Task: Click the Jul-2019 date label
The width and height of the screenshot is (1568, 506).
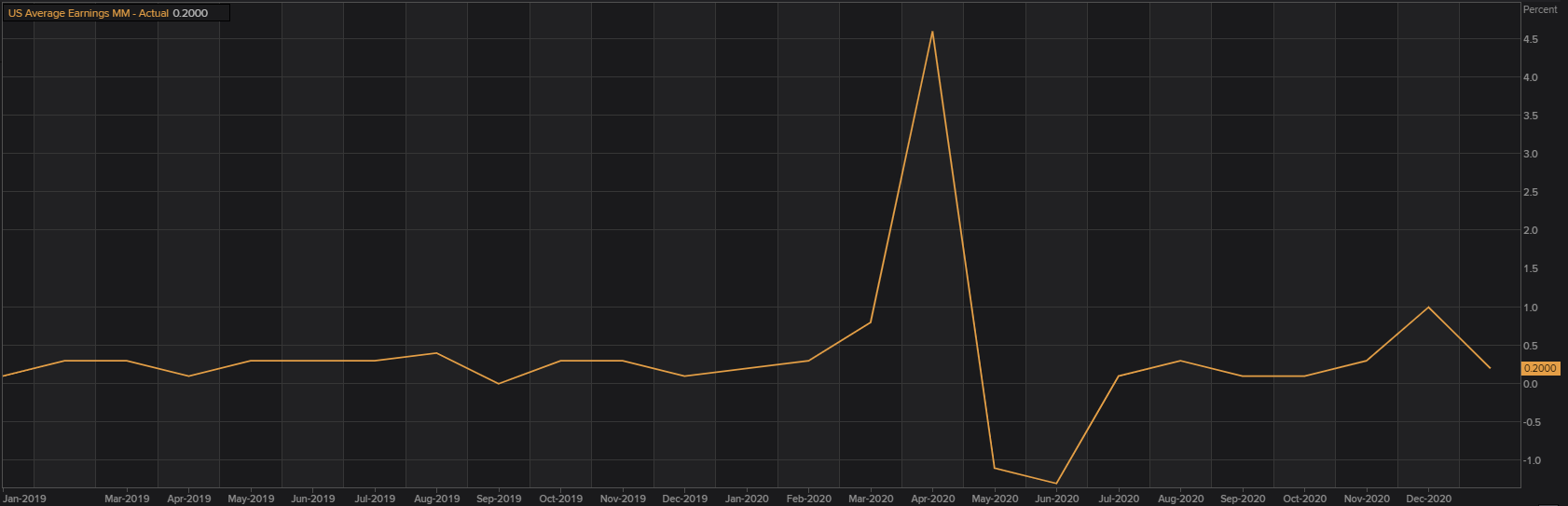Action: (x=375, y=499)
